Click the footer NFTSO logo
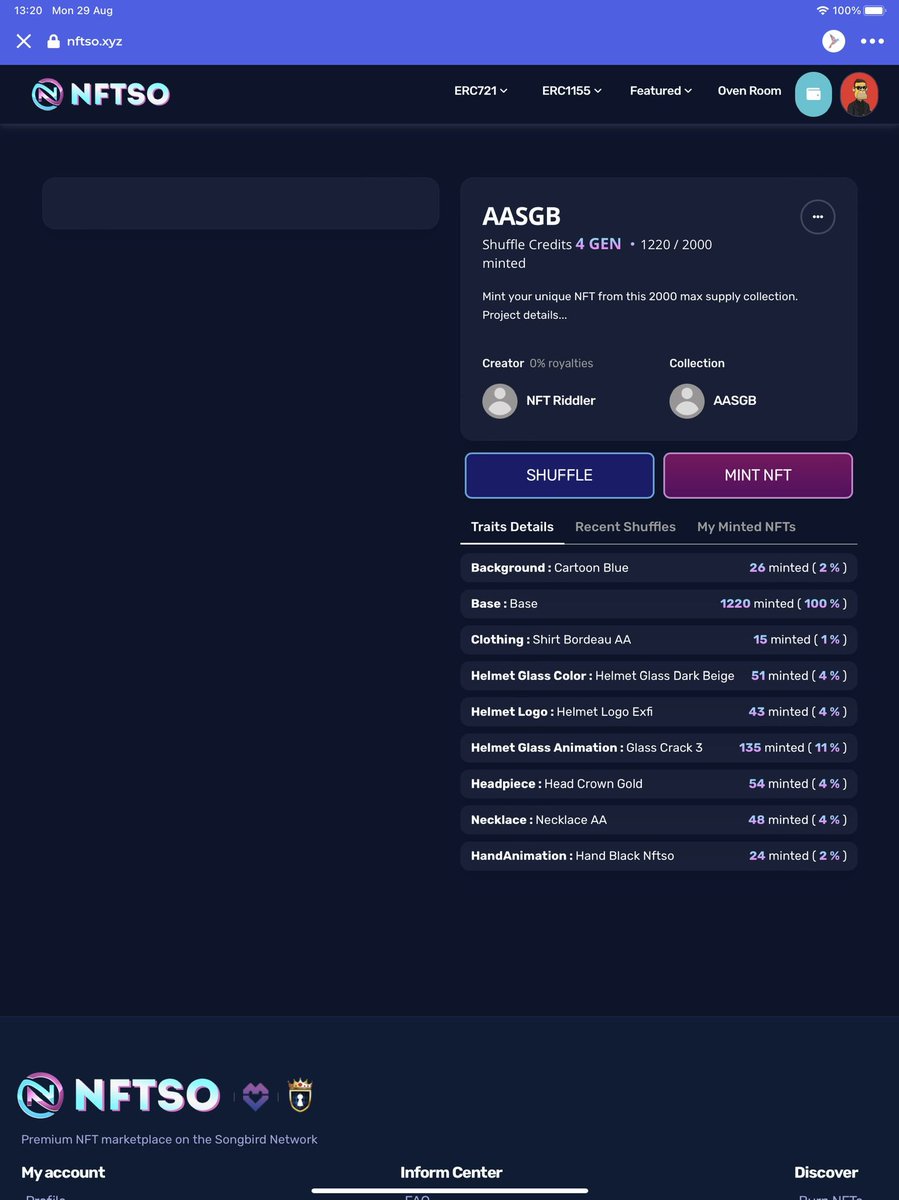Viewport: 899px width, 1200px height. [119, 1096]
